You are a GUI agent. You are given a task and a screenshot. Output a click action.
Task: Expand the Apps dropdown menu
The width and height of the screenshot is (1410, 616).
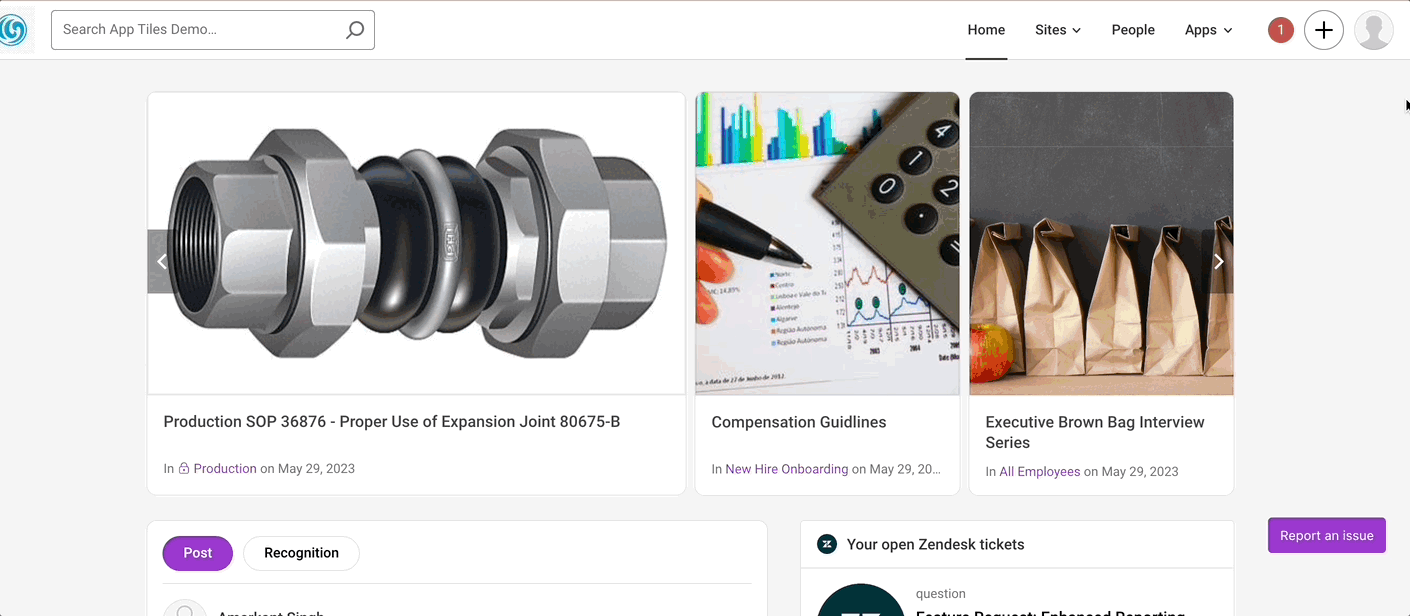click(x=1208, y=30)
